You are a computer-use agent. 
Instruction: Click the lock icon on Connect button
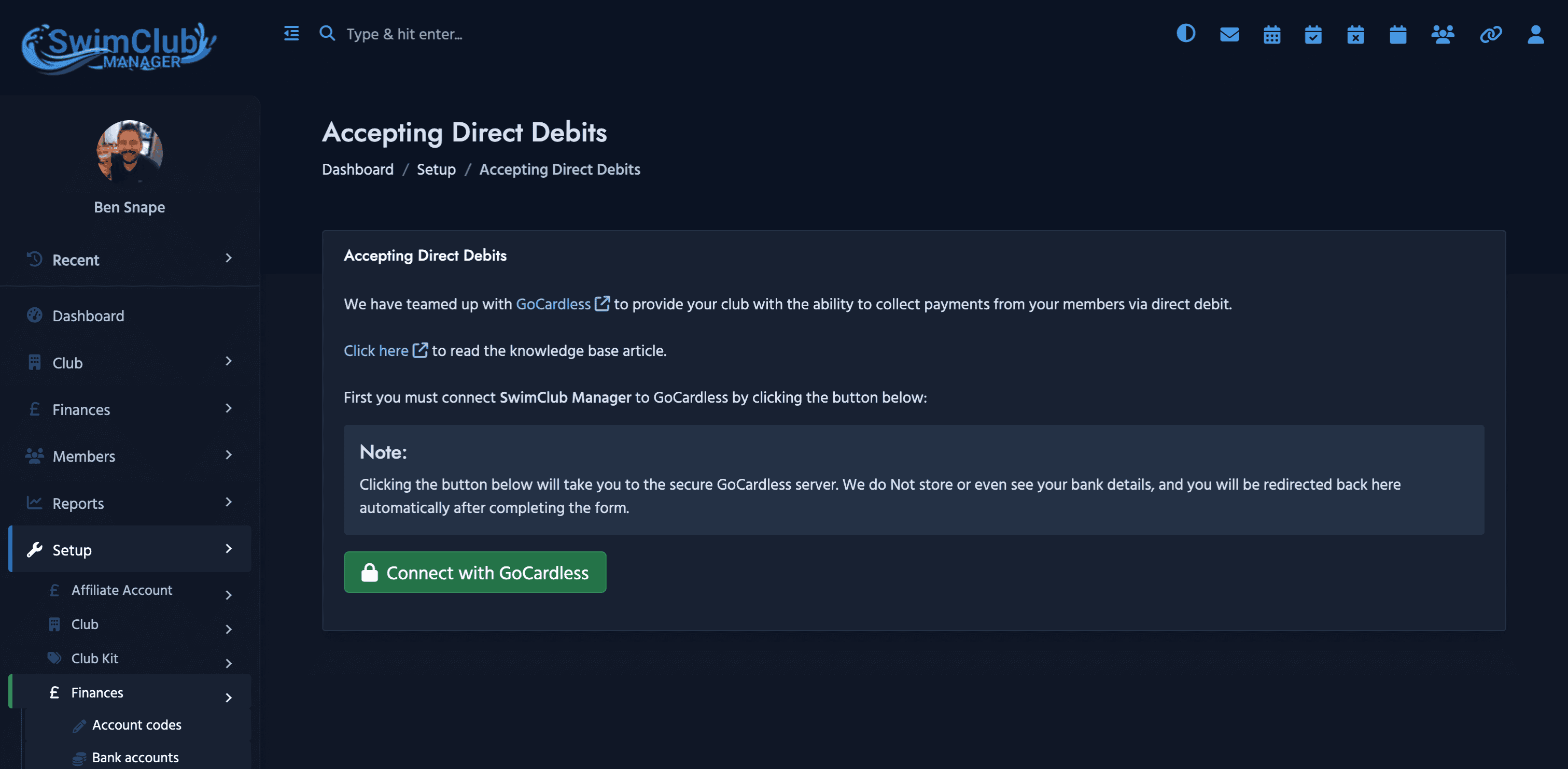click(x=370, y=572)
